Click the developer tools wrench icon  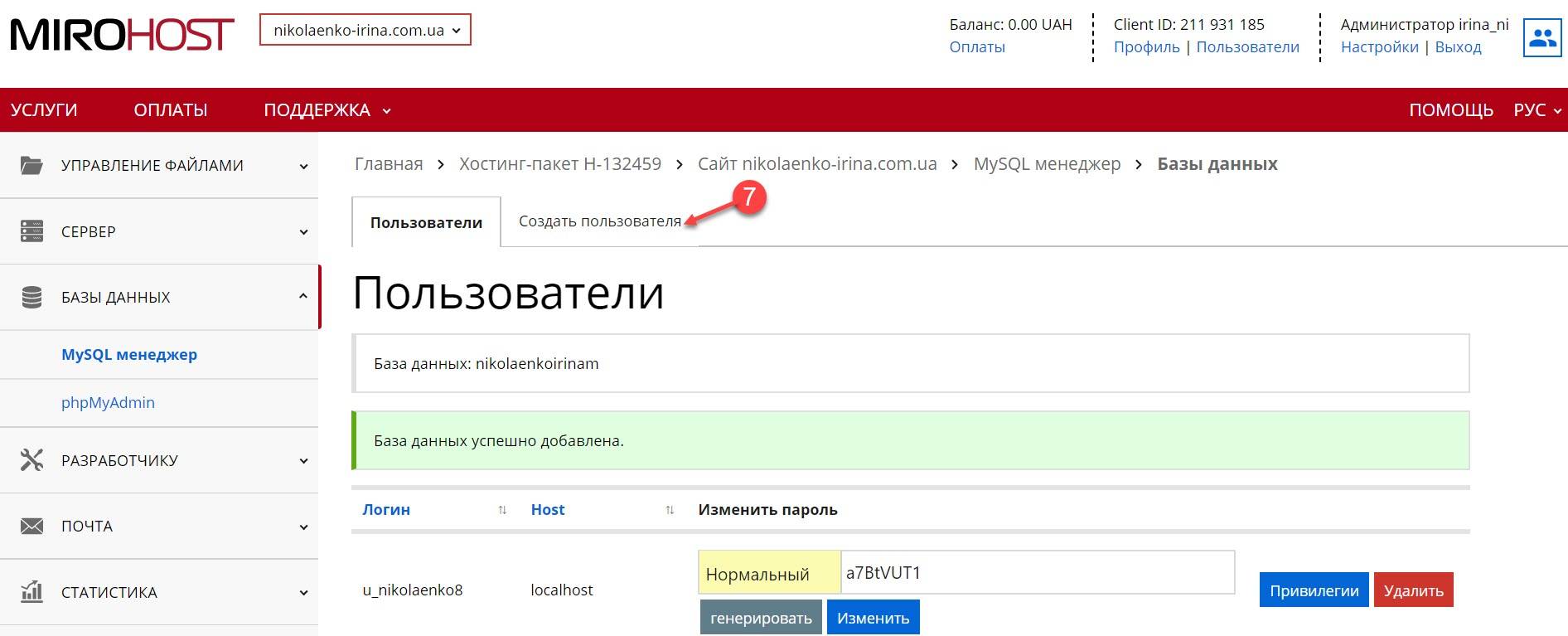pos(31,460)
